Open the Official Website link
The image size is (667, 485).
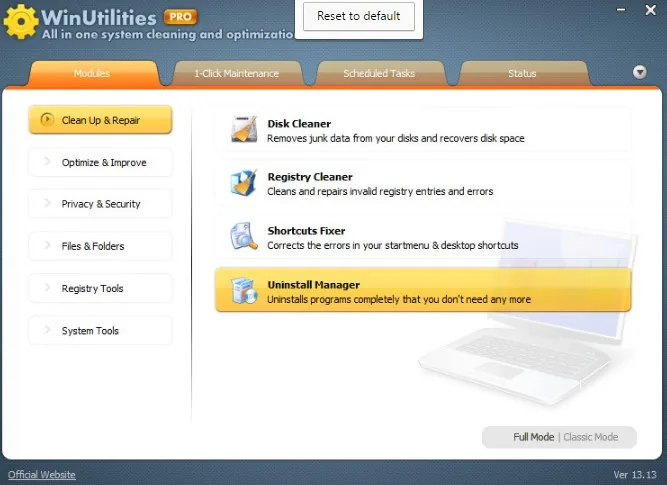click(x=42, y=474)
